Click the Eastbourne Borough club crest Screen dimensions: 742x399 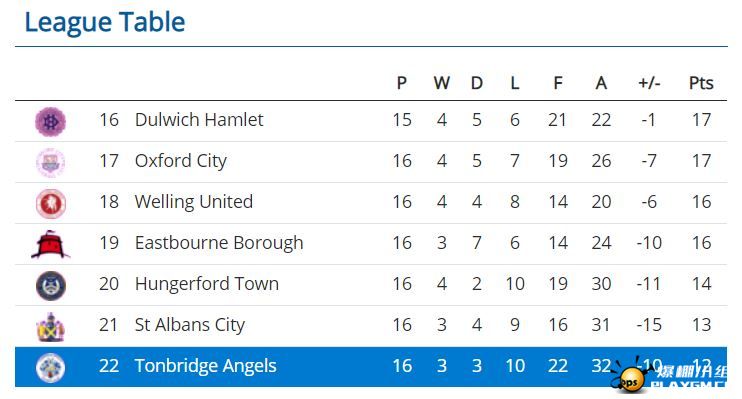coord(51,244)
